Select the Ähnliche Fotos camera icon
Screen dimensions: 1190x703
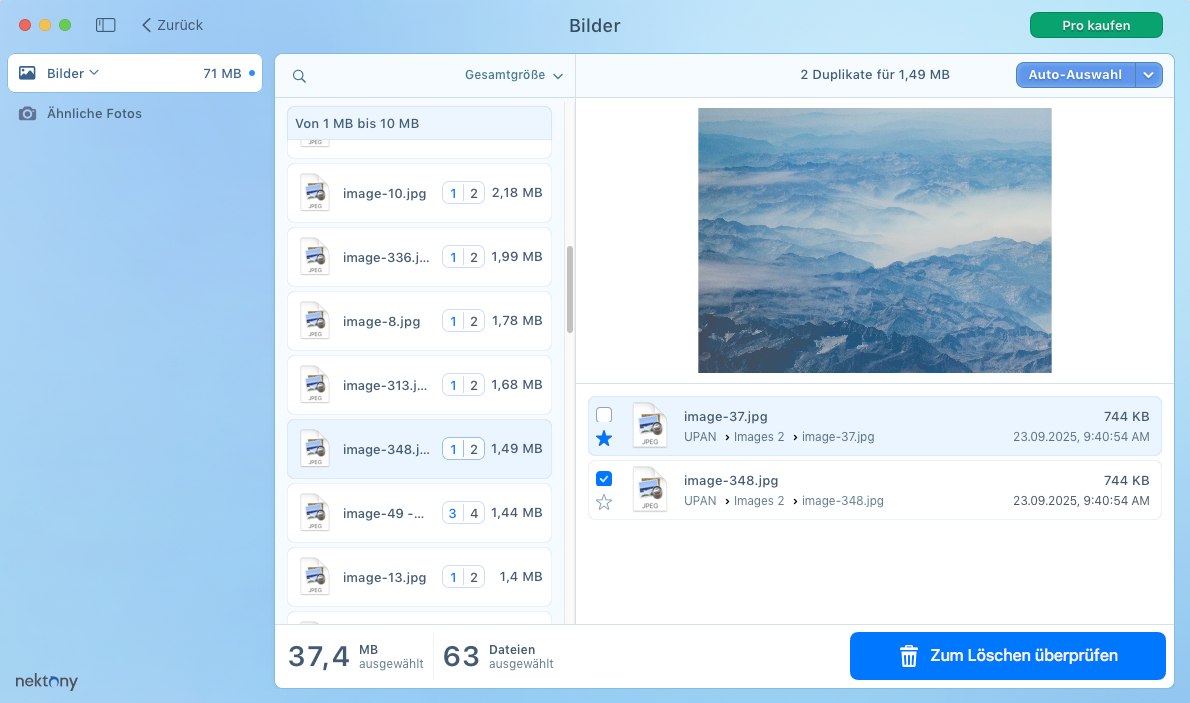coord(30,113)
